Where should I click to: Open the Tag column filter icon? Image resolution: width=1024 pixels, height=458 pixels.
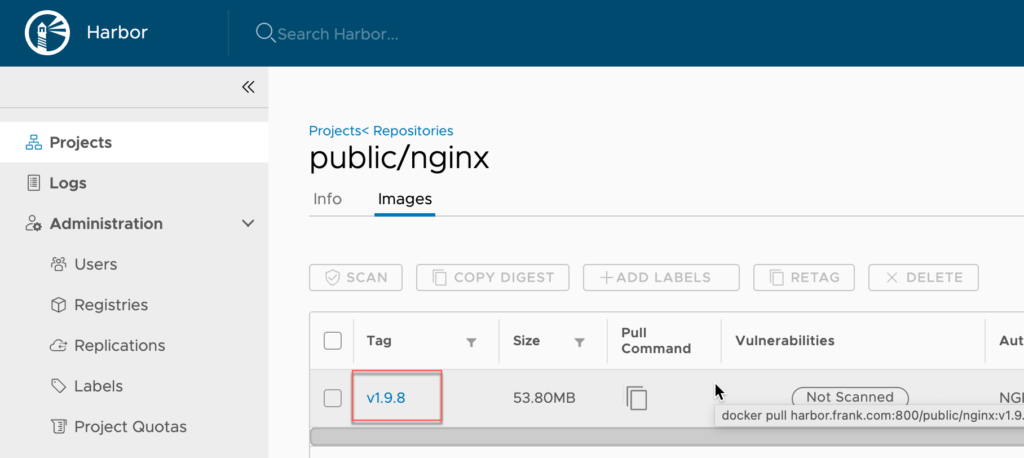point(472,342)
